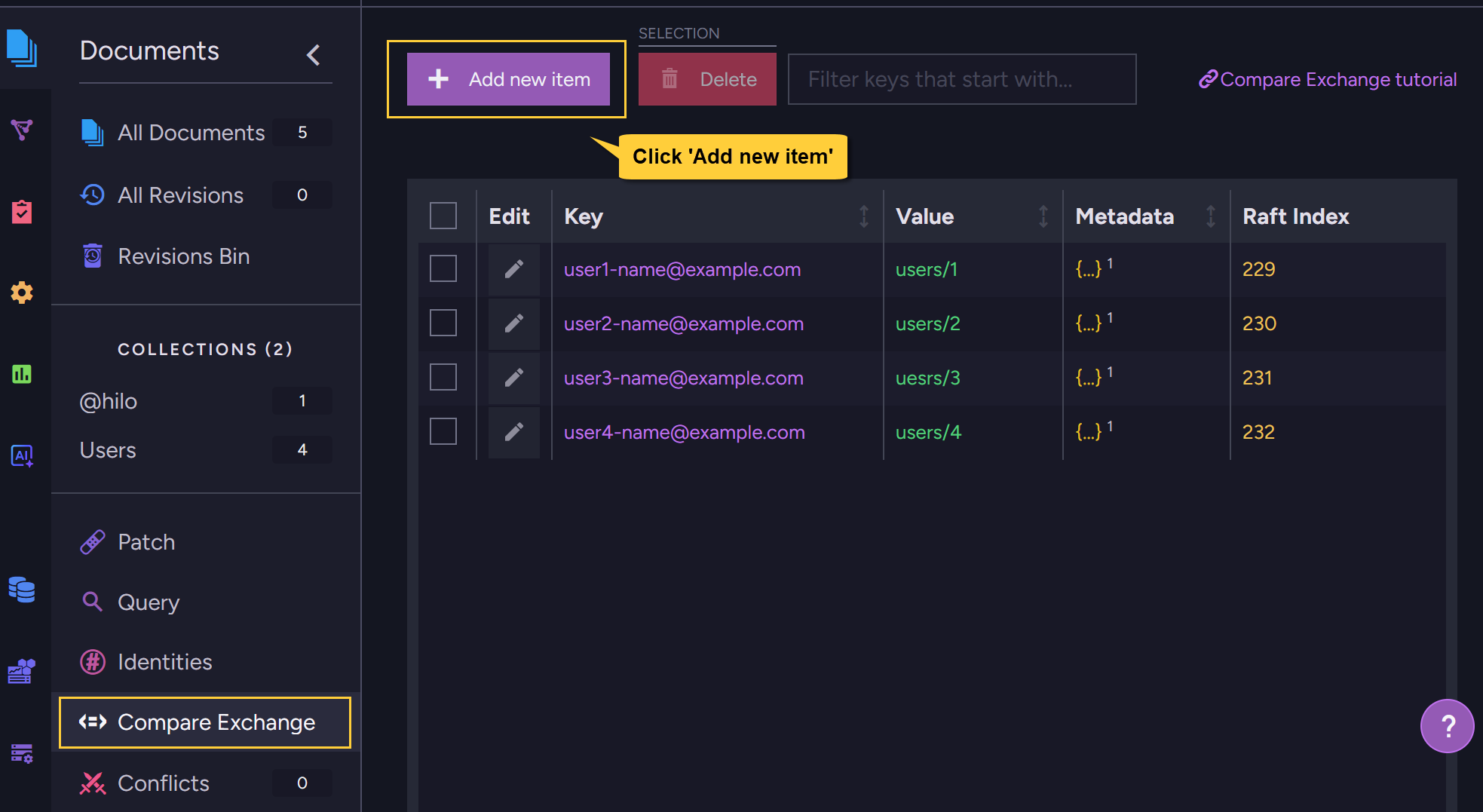
Task: Click the green stats chart icon in left rail
Action: click(22, 374)
